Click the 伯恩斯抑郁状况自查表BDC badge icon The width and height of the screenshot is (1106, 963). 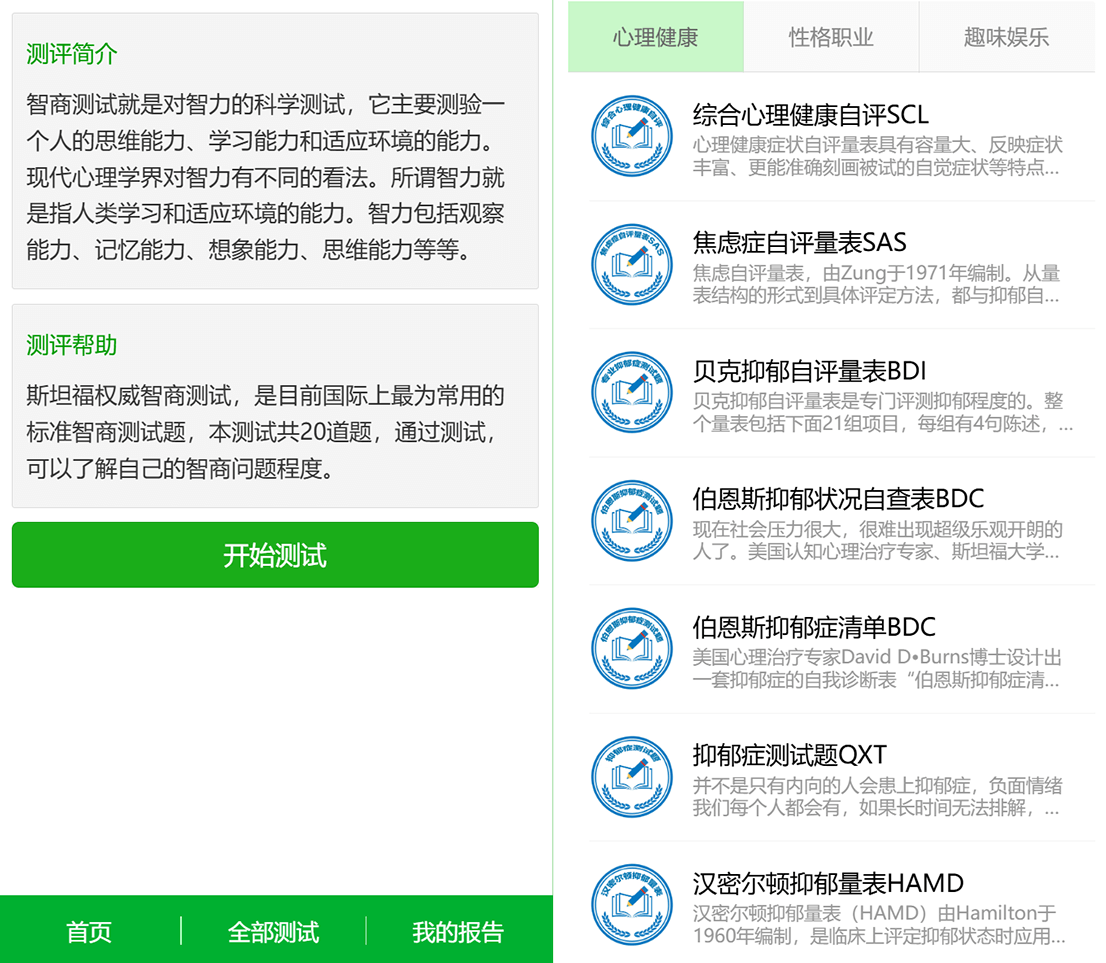point(632,519)
